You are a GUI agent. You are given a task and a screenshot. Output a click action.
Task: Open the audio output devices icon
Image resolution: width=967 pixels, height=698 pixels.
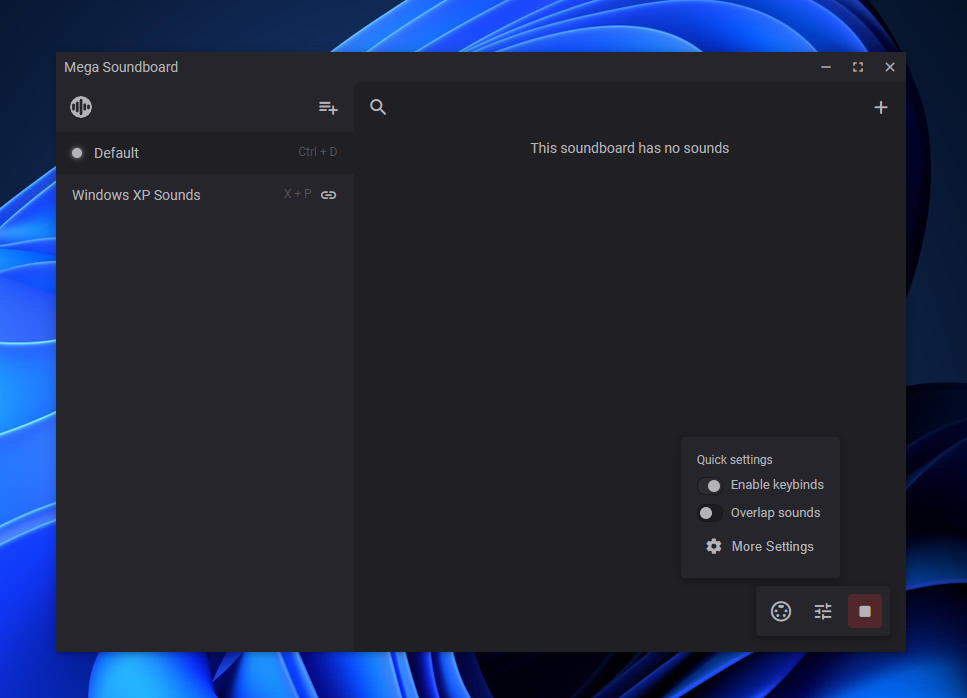pos(781,611)
